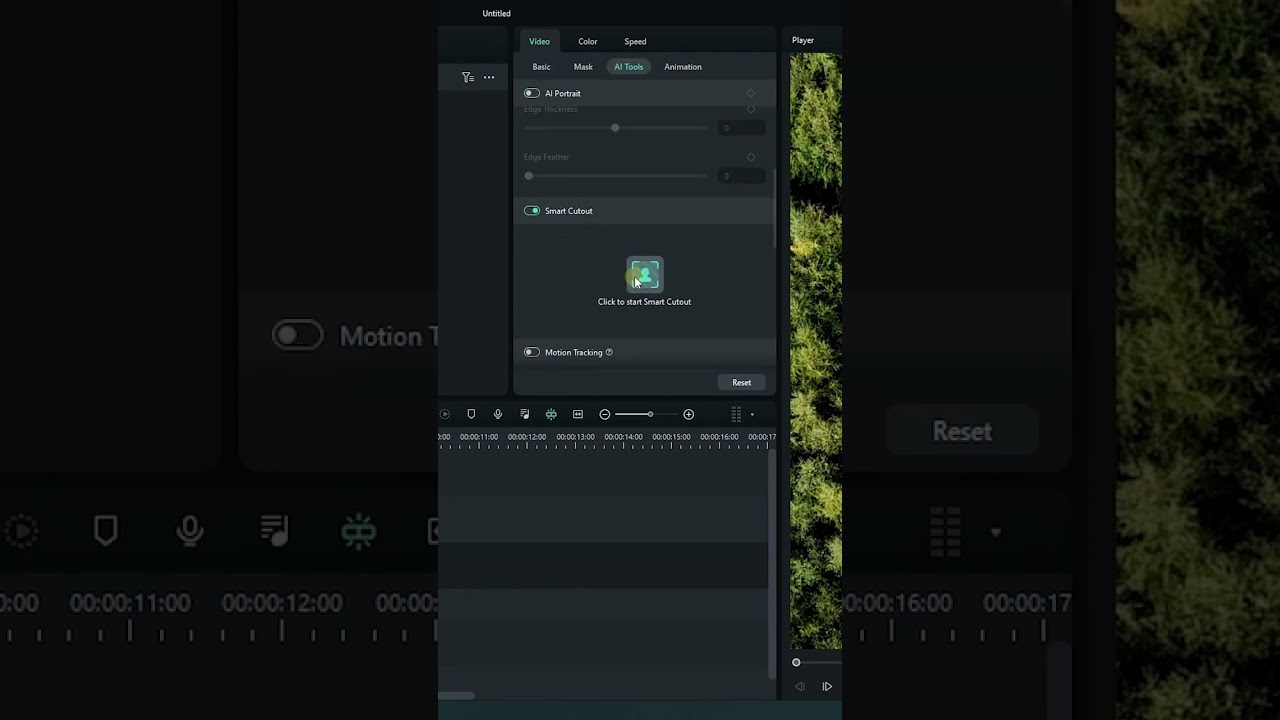Screen dimensions: 1280x720
Task: Click the timeline zoom slider handle
Action: tap(650, 414)
